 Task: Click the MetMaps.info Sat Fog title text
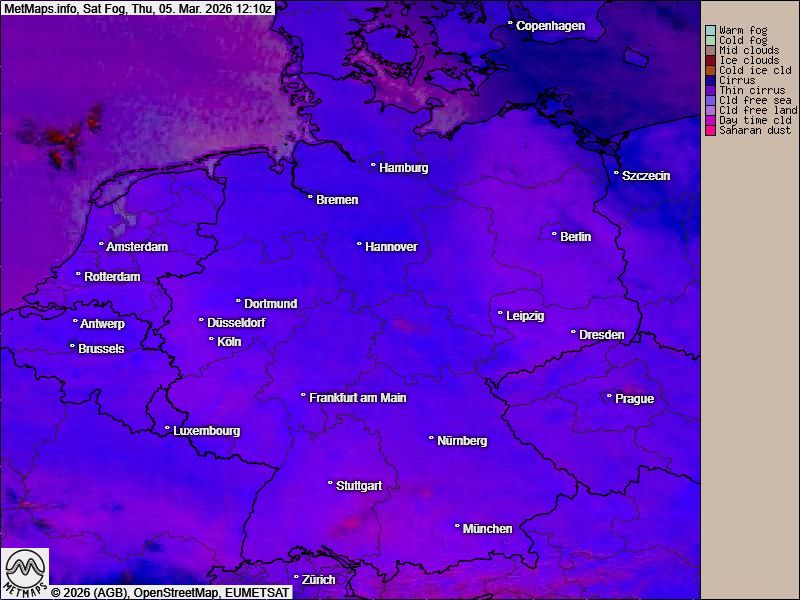click(x=137, y=8)
